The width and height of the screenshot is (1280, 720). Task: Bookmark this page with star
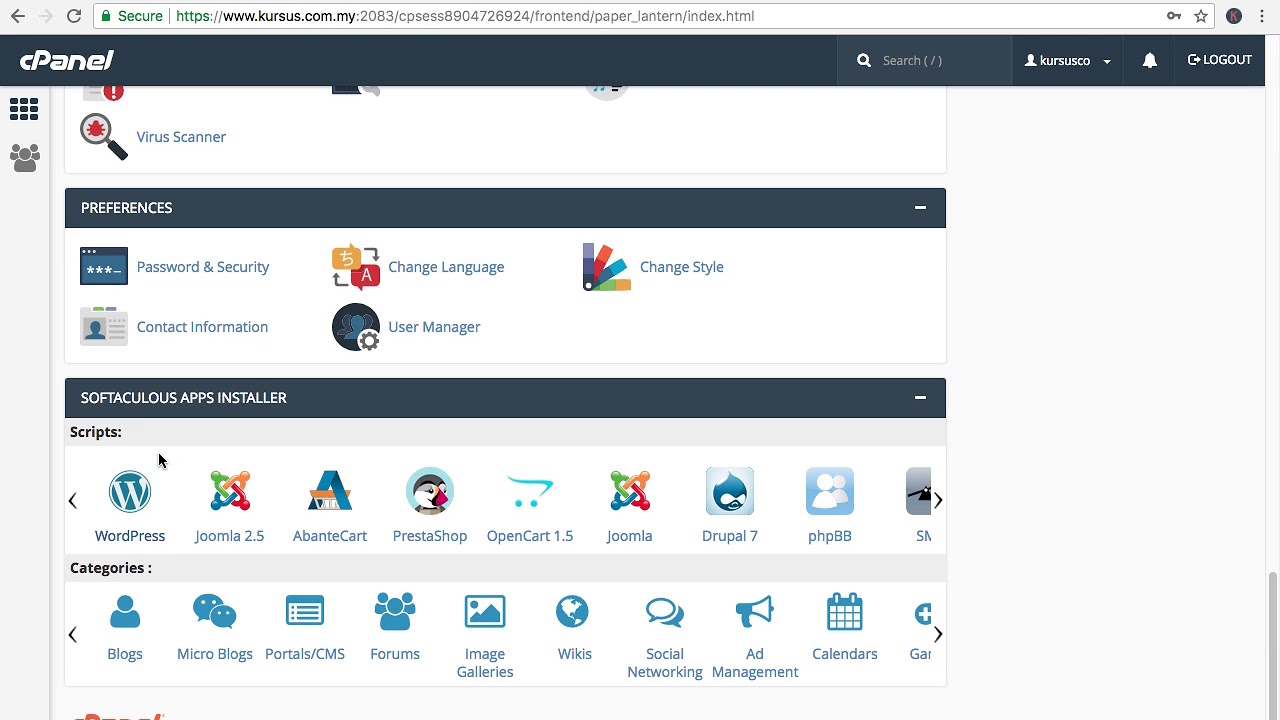pyautogui.click(x=1201, y=16)
